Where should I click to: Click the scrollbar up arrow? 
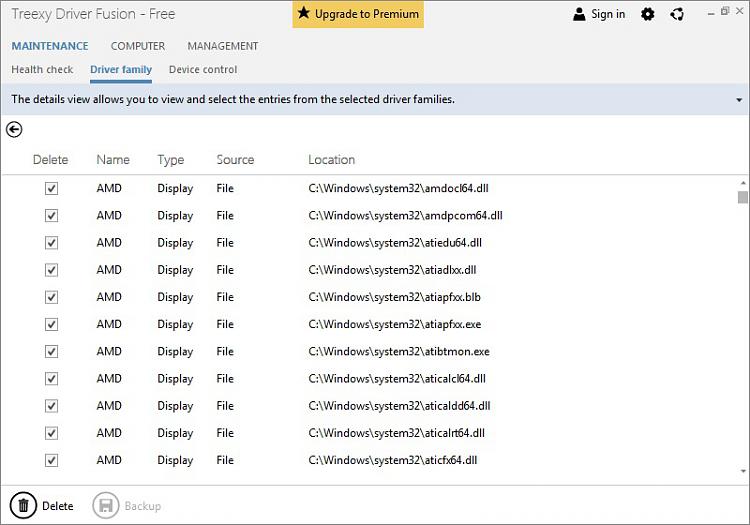pos(743,183)
